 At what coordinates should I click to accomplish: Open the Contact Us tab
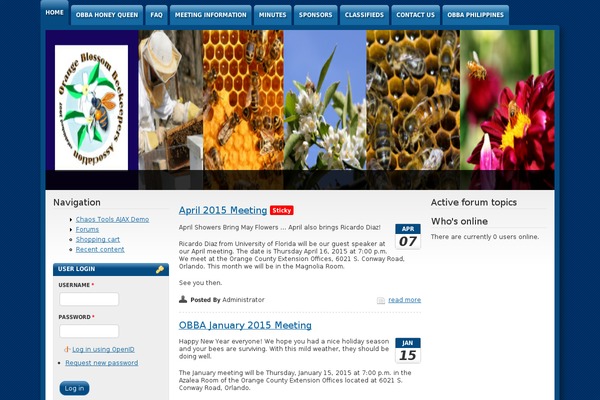pos(415,15)
